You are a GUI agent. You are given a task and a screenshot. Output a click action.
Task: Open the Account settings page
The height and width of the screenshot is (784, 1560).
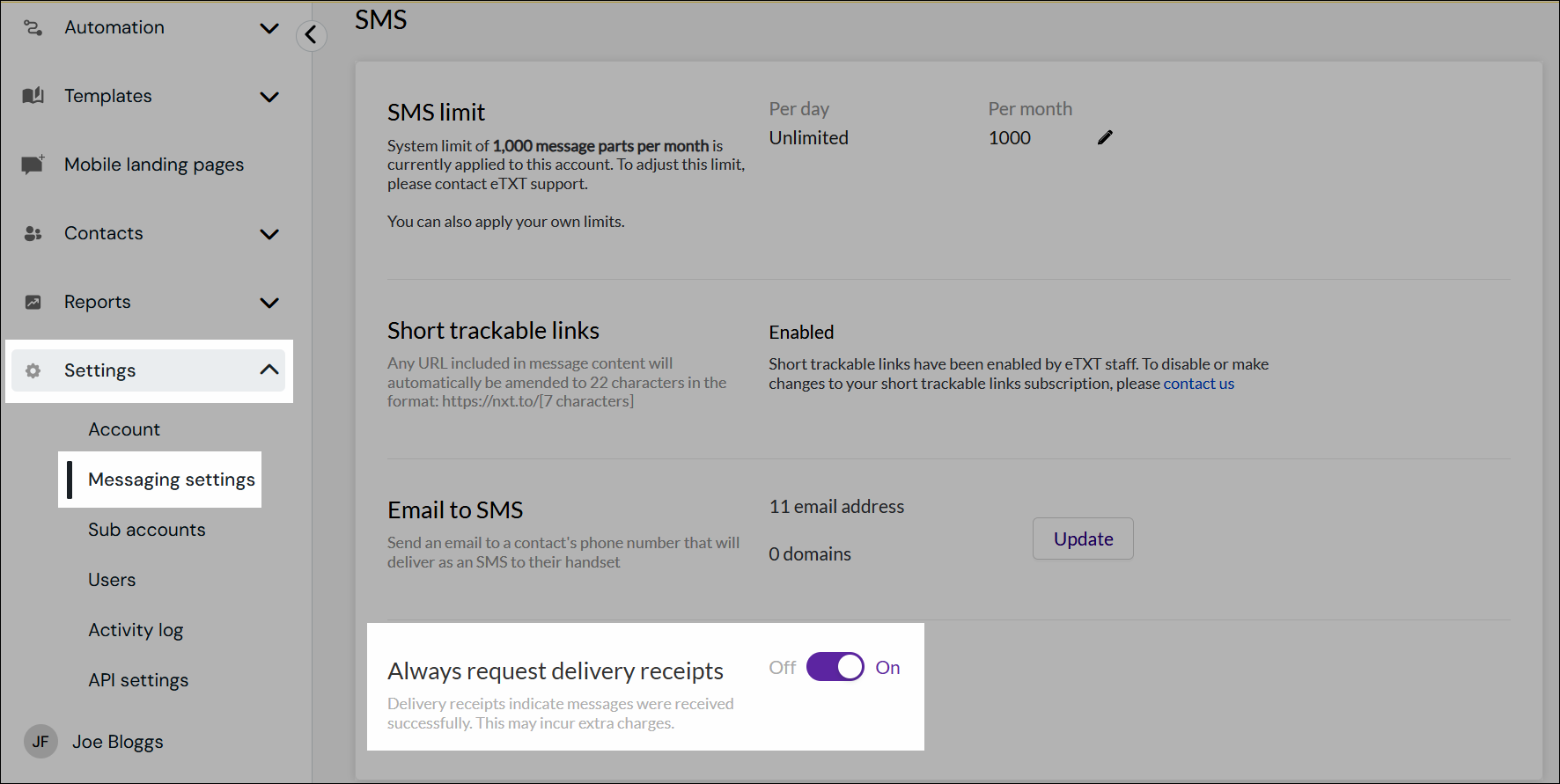[124, 429]
